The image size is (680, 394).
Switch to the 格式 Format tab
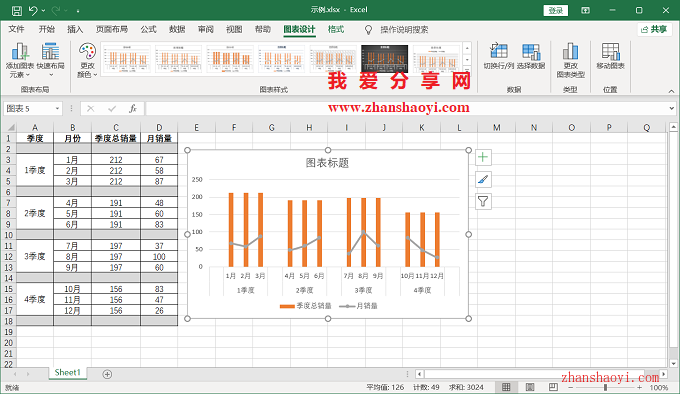(336, 29)
